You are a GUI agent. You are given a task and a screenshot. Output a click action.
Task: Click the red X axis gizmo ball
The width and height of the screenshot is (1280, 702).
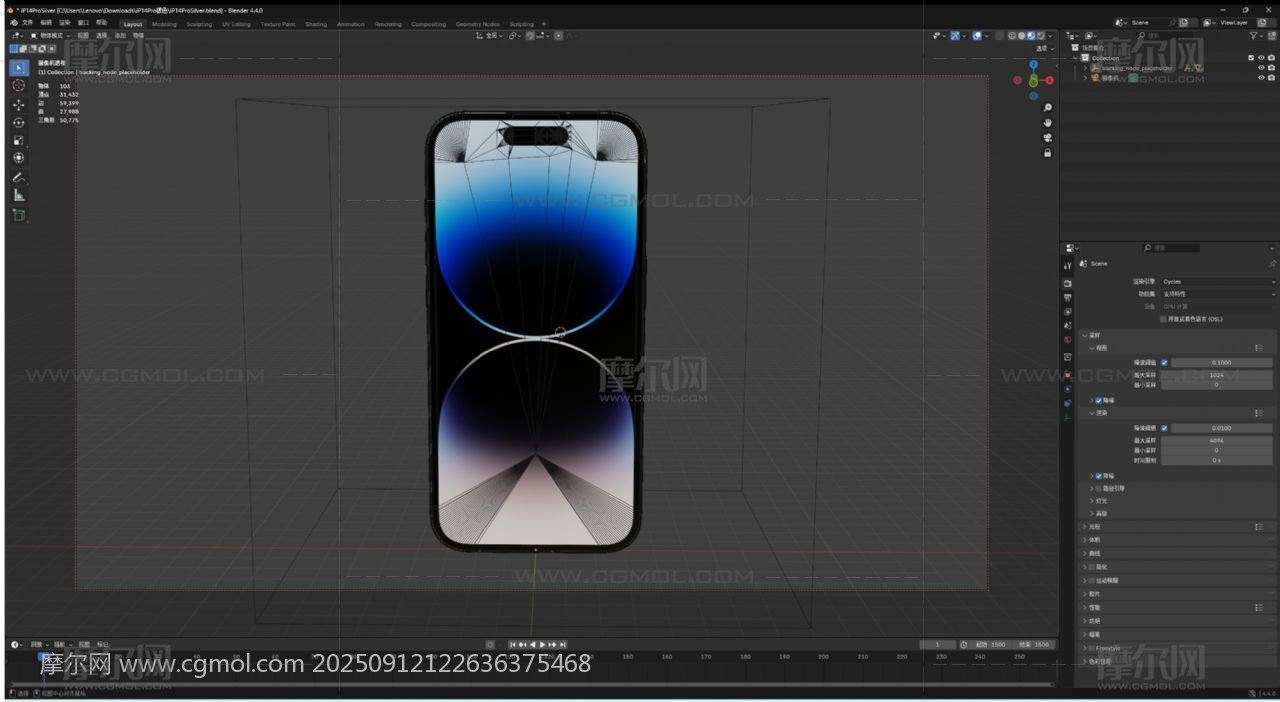pos(1049,80)
